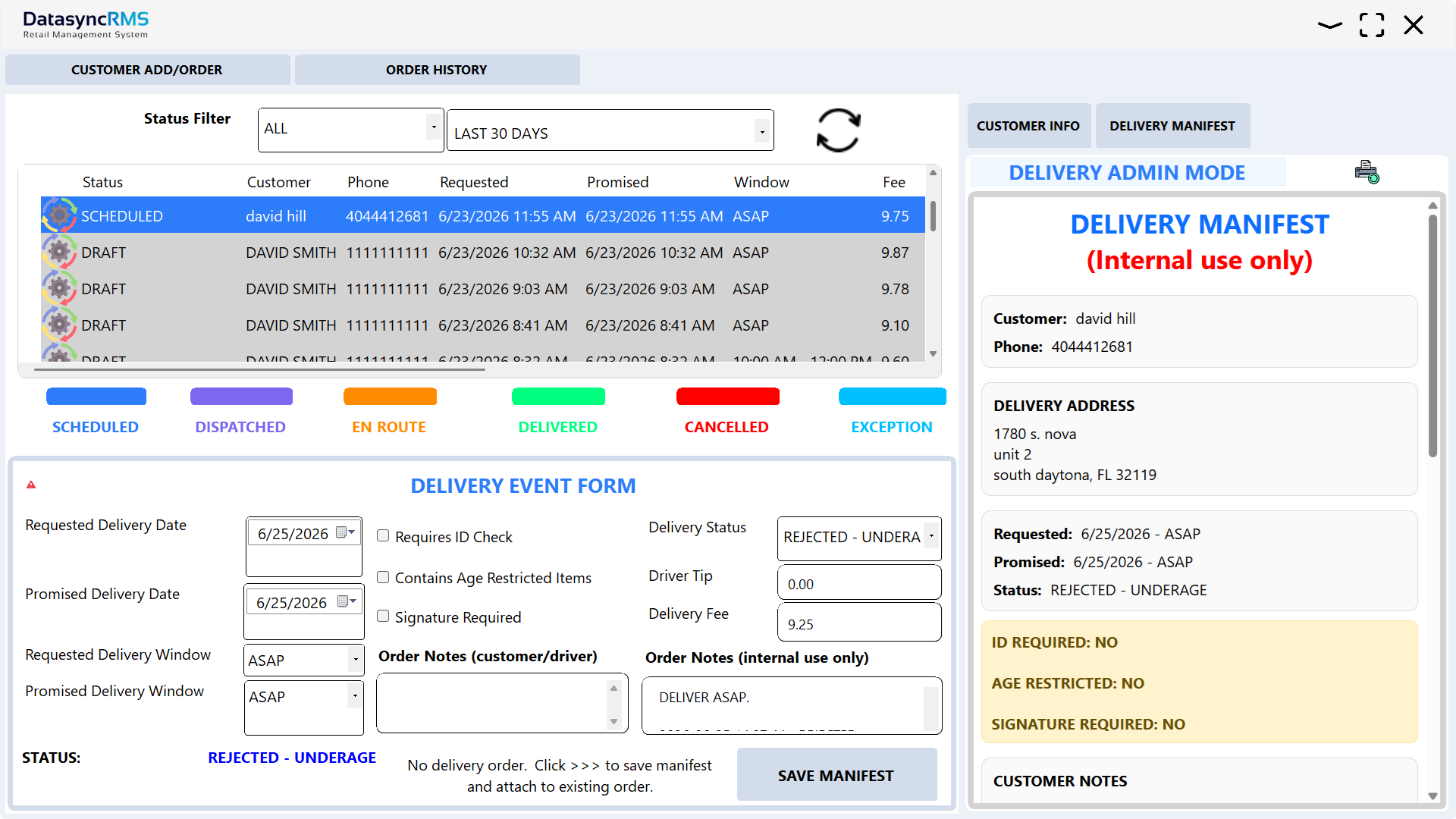This screenshot has height=819, width=1456.
Task: Click the cyan EXCEPTION color swatch
Action: click(893, 397)
